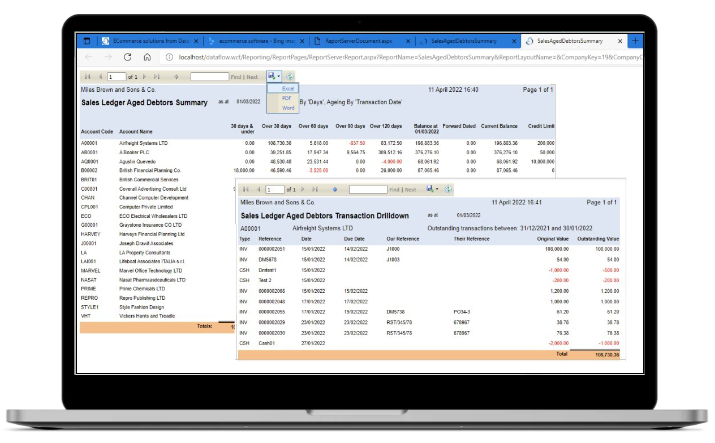The image size is (715, 443).
Task: Summary report: click the Find link
Action: 236,77
